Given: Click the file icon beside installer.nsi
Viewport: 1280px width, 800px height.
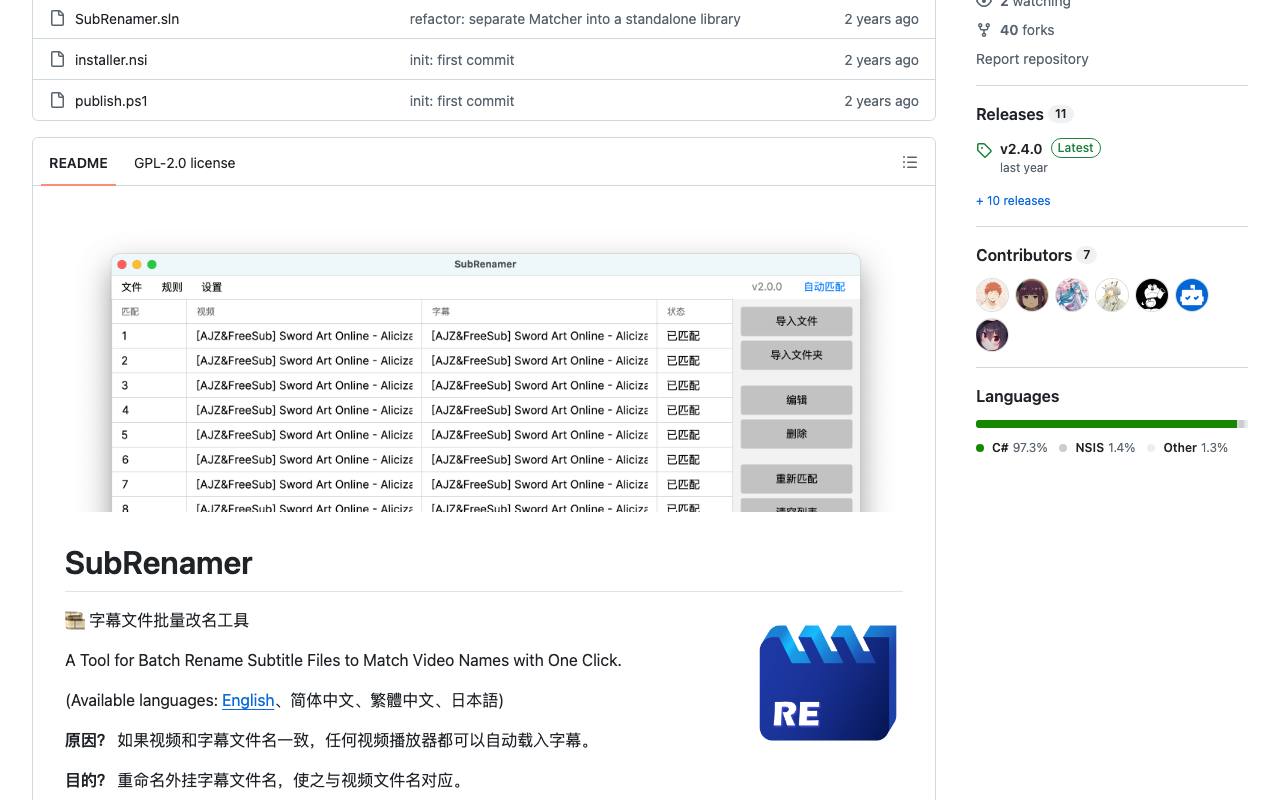Looking at the screenshot, I should [57, 60].
